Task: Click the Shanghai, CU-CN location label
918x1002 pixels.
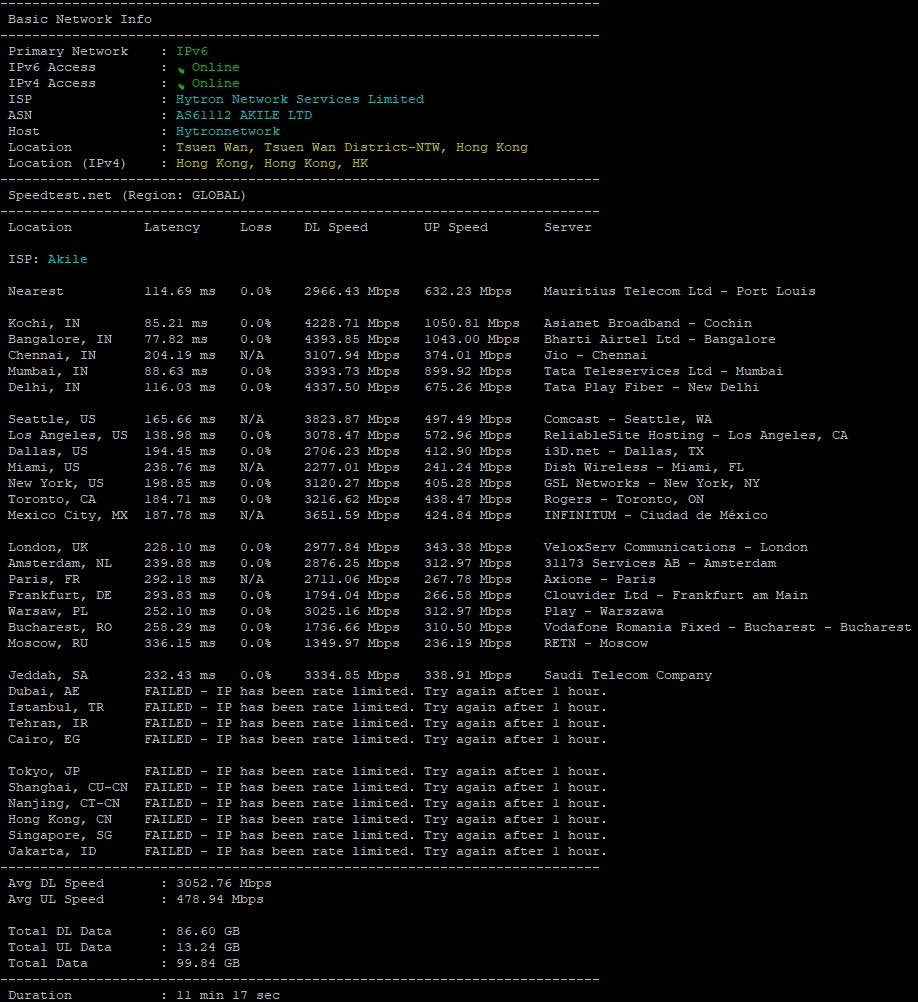Action: 68,786
